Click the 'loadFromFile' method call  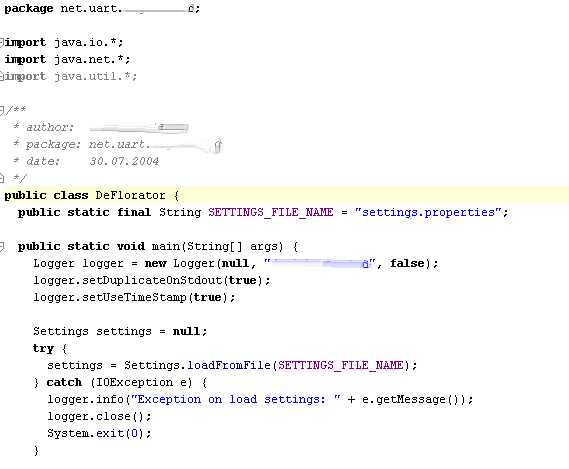229,365
